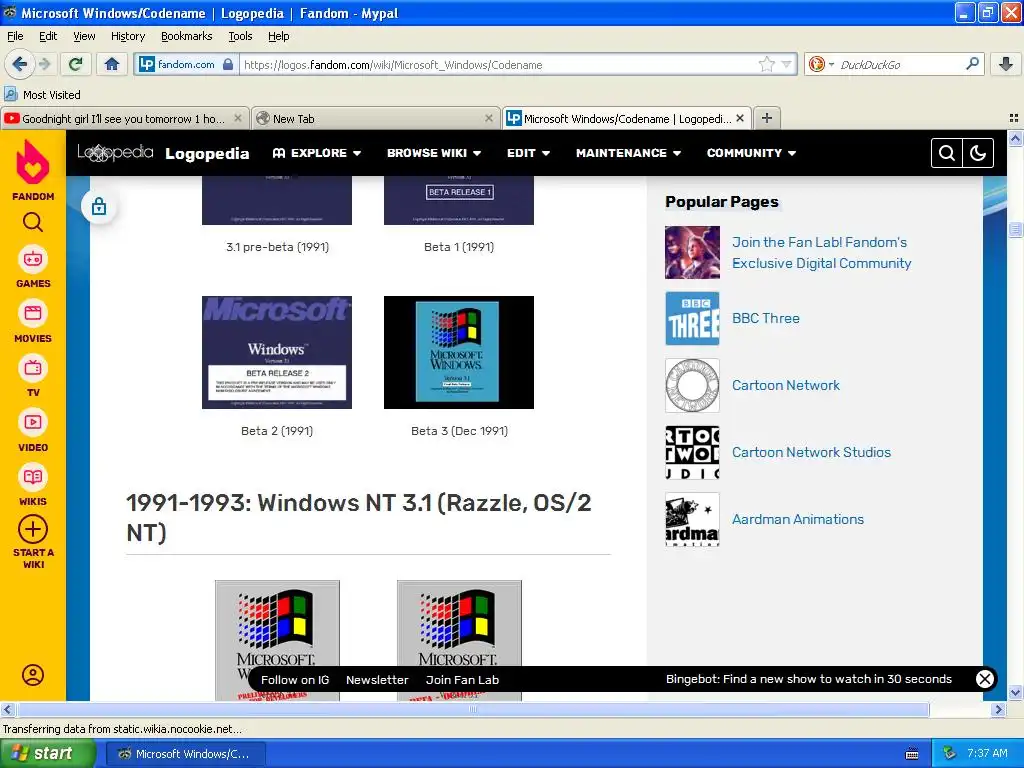
Task: Click the search magnifier in DuckDuckGo box
Action: (x=972, y=64)
